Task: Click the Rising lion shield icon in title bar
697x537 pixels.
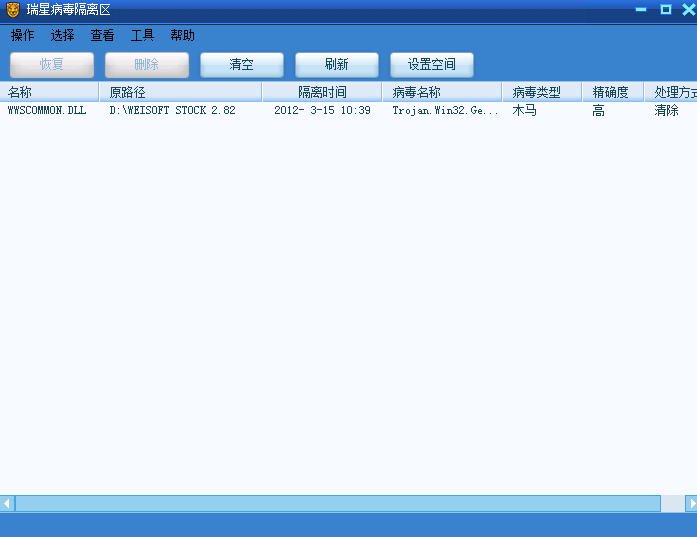Action: click(13, 9)
